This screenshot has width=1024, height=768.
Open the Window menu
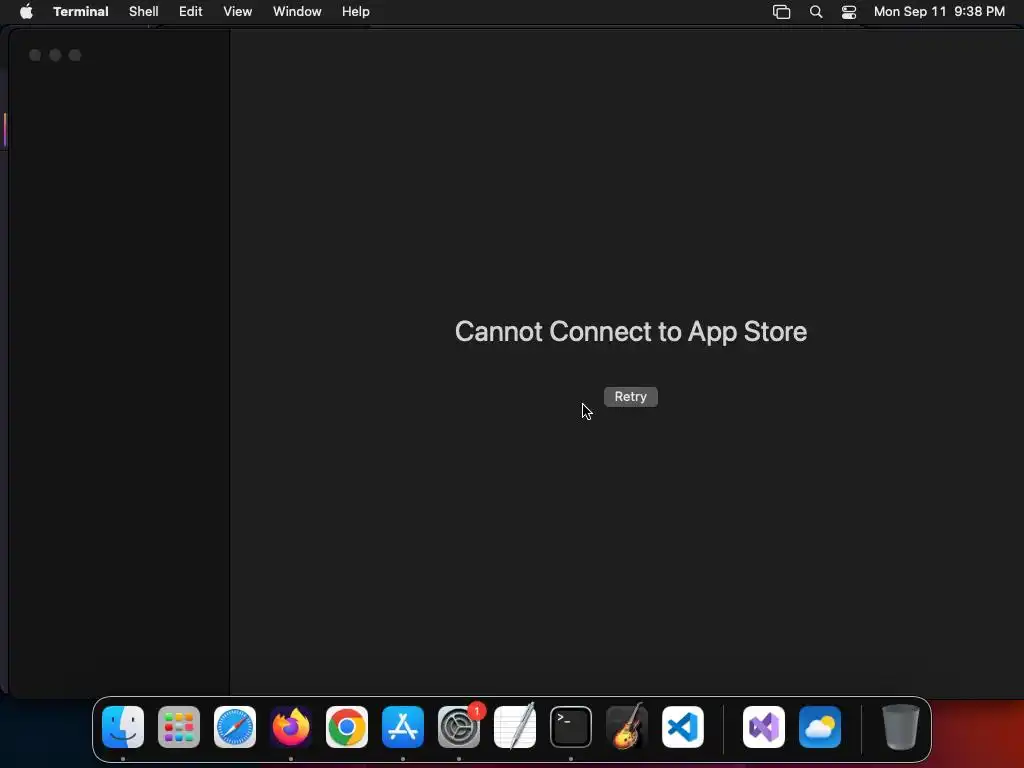(297, 12)
